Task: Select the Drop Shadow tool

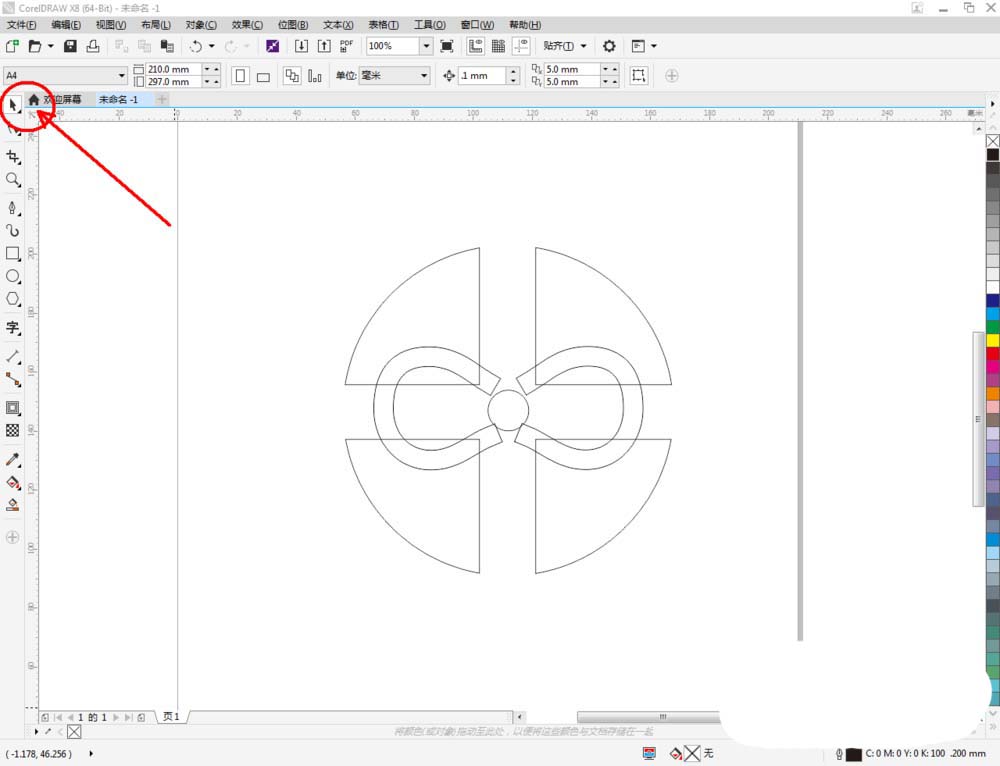Action: click(x=13, y=408)
